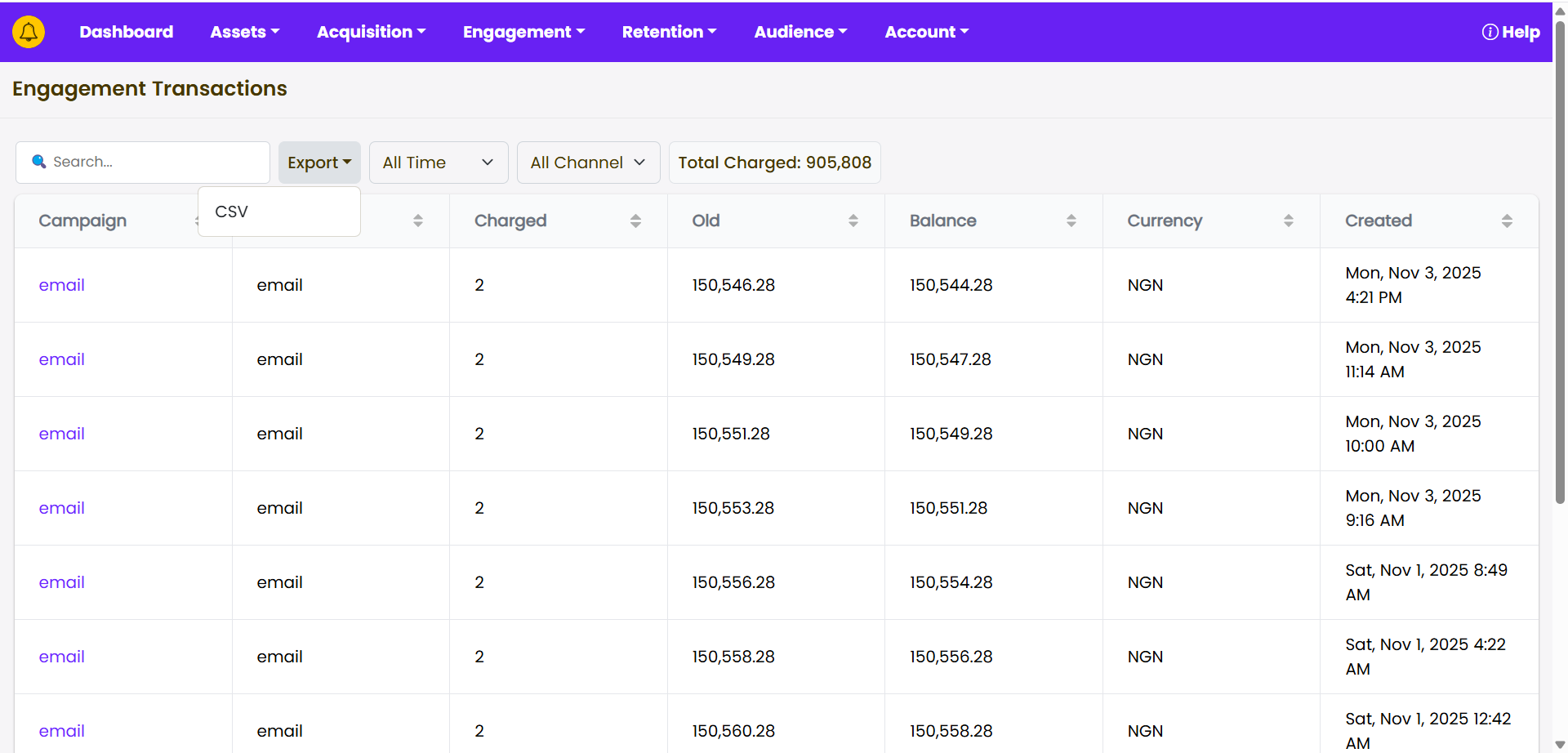Screen dimensions: 1568x753
Task: Click the Help info icon
Action: pos(1490,32)
